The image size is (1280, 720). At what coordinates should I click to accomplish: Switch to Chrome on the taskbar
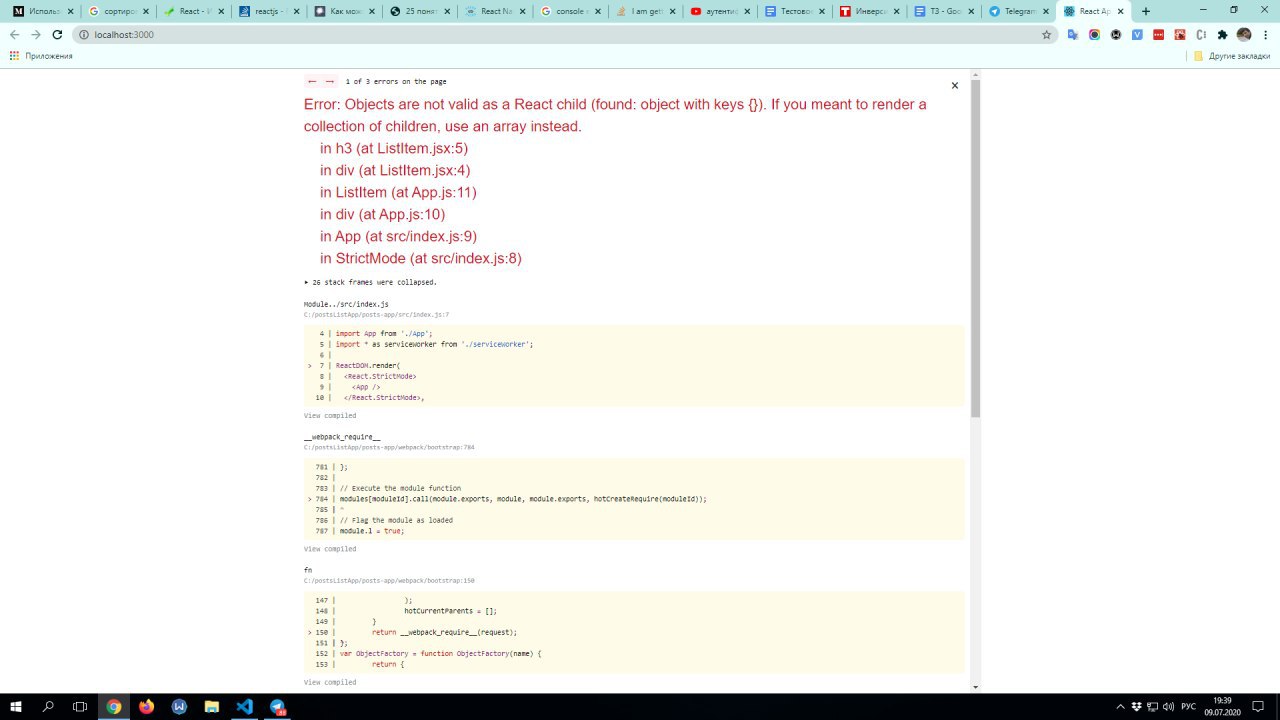(114, 706)
